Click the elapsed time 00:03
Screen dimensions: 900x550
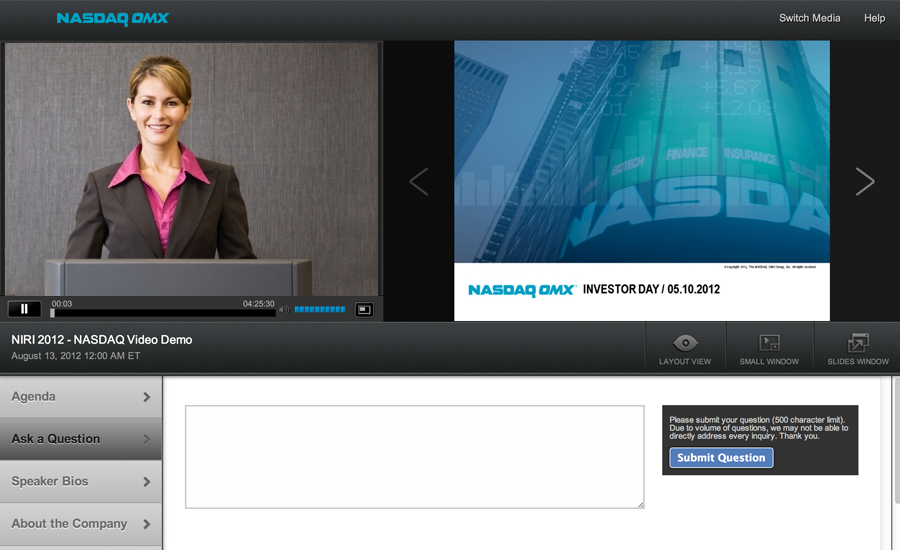(x=62, y=304)
